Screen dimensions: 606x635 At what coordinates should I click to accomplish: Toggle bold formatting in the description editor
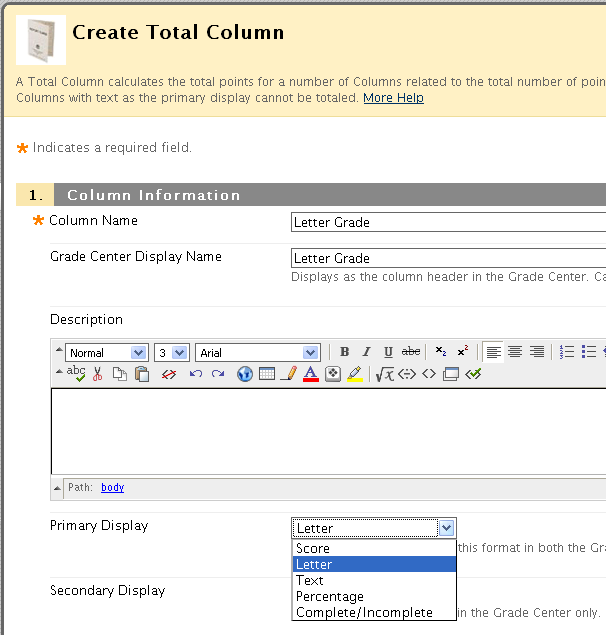point(344,352)
